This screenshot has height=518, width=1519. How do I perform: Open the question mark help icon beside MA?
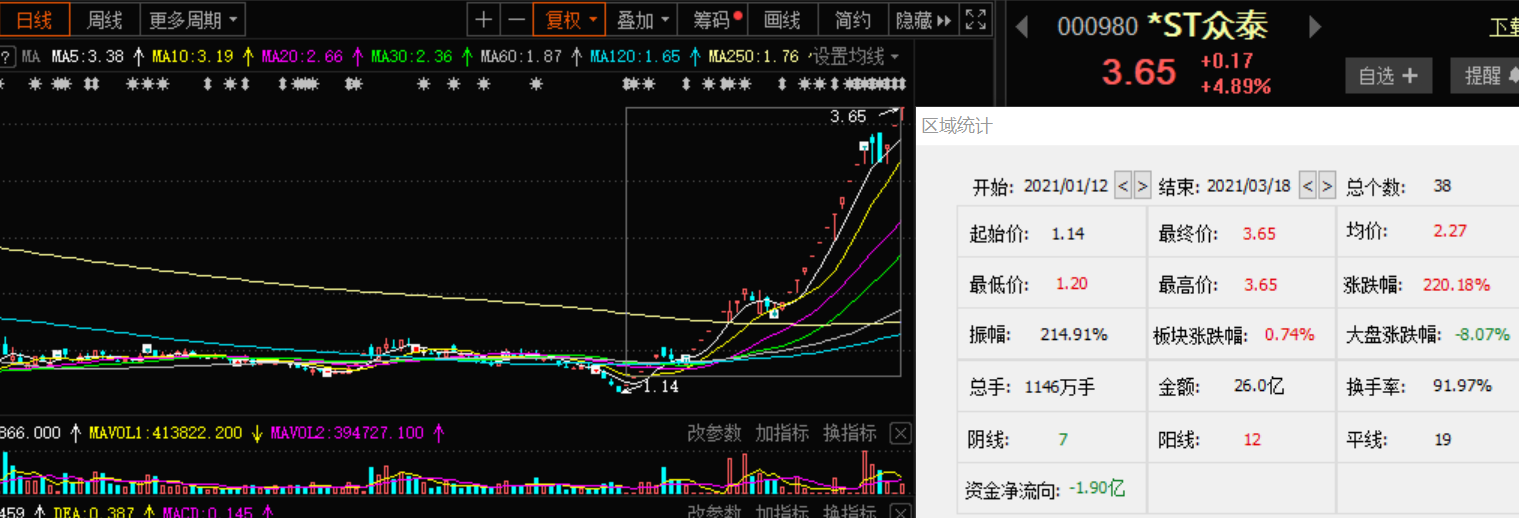point(7,57)
